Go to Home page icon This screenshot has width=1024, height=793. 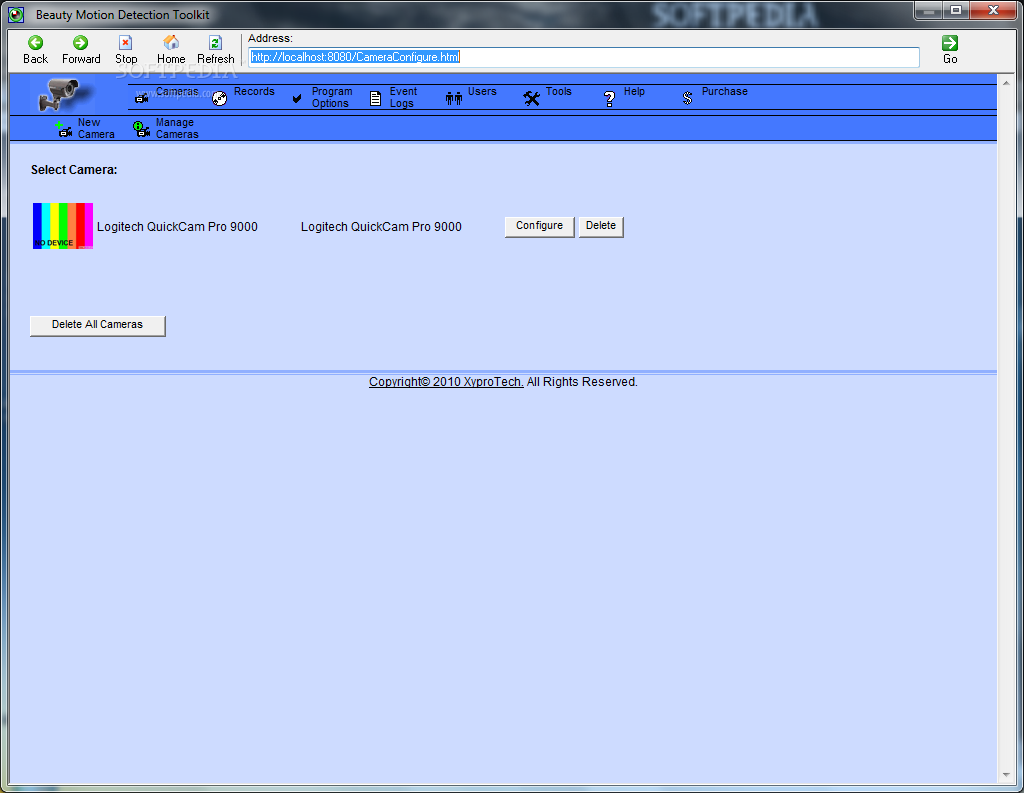(x=170, y=42)
